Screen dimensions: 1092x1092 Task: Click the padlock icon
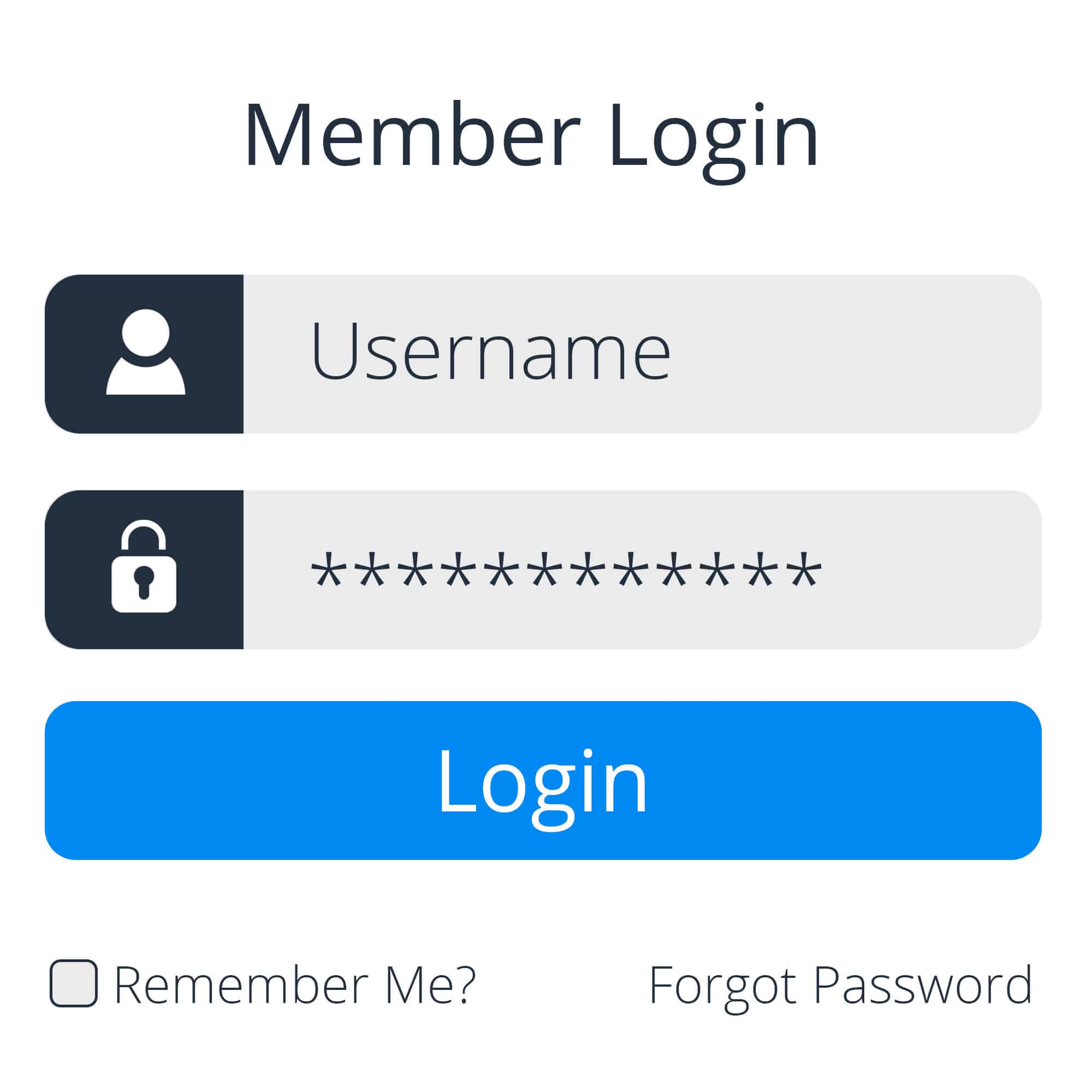(144, 568)
